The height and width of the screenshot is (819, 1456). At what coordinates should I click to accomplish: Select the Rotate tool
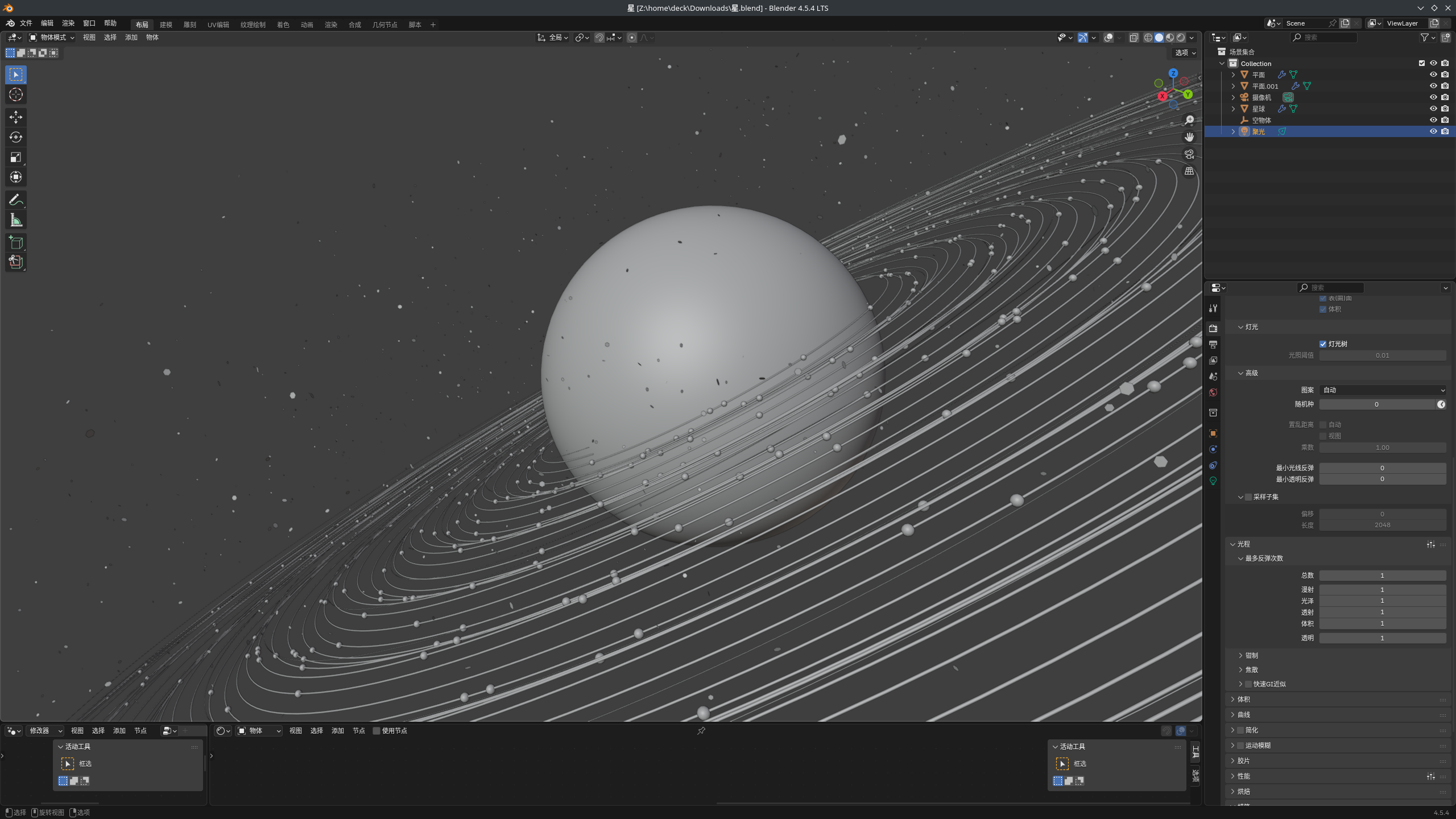(15, 137)
